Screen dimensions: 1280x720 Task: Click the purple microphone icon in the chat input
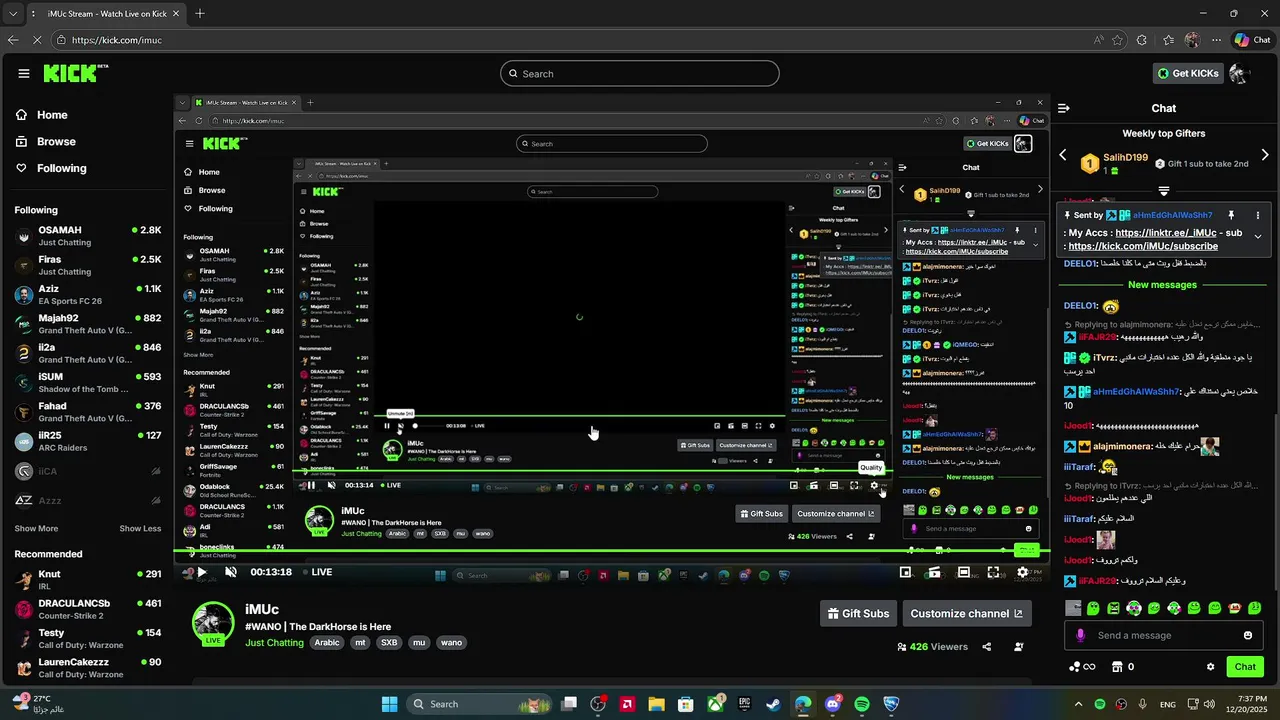point(1080,635)
